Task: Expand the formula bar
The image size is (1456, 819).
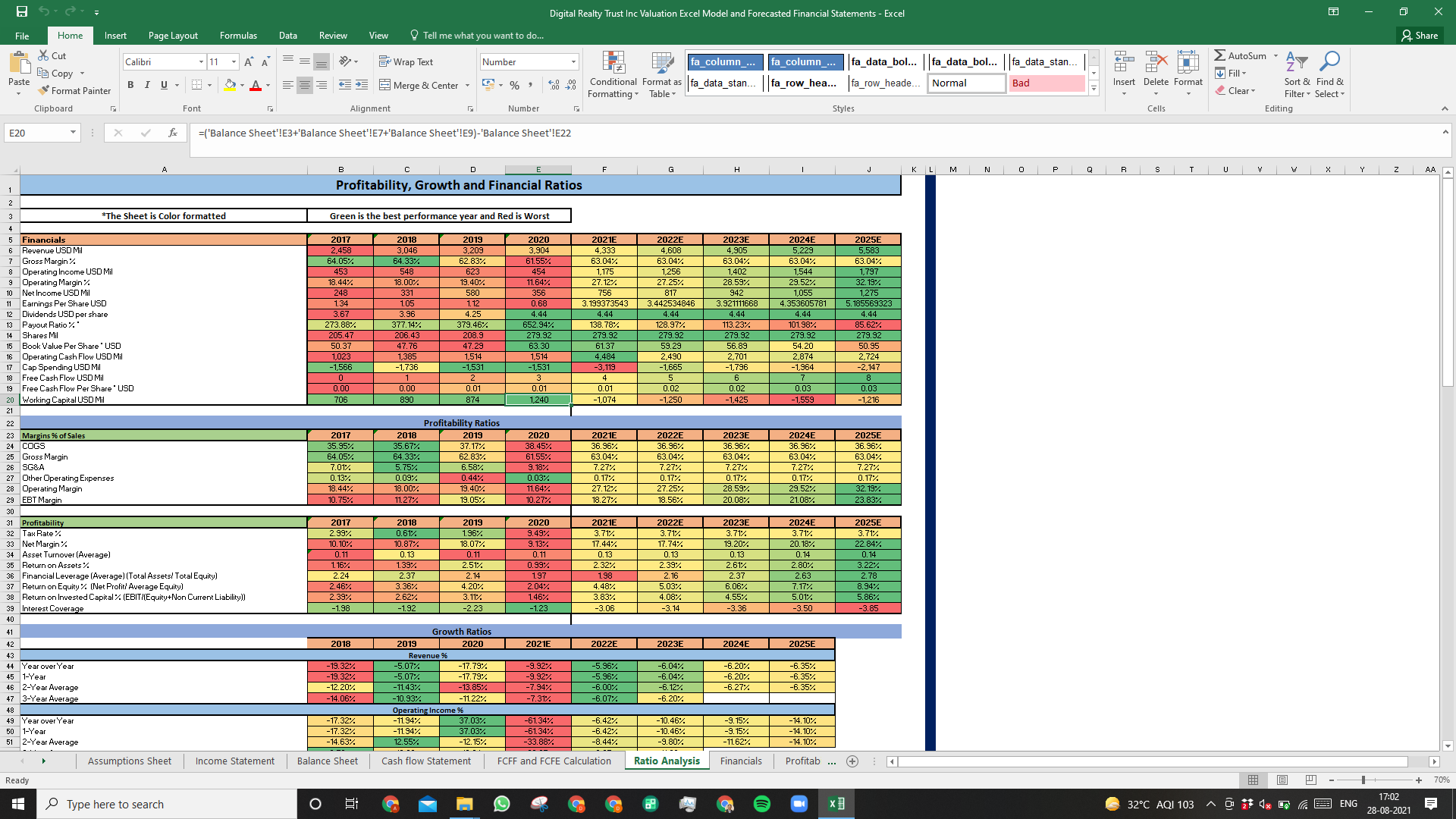Action: click(1445, 132)
